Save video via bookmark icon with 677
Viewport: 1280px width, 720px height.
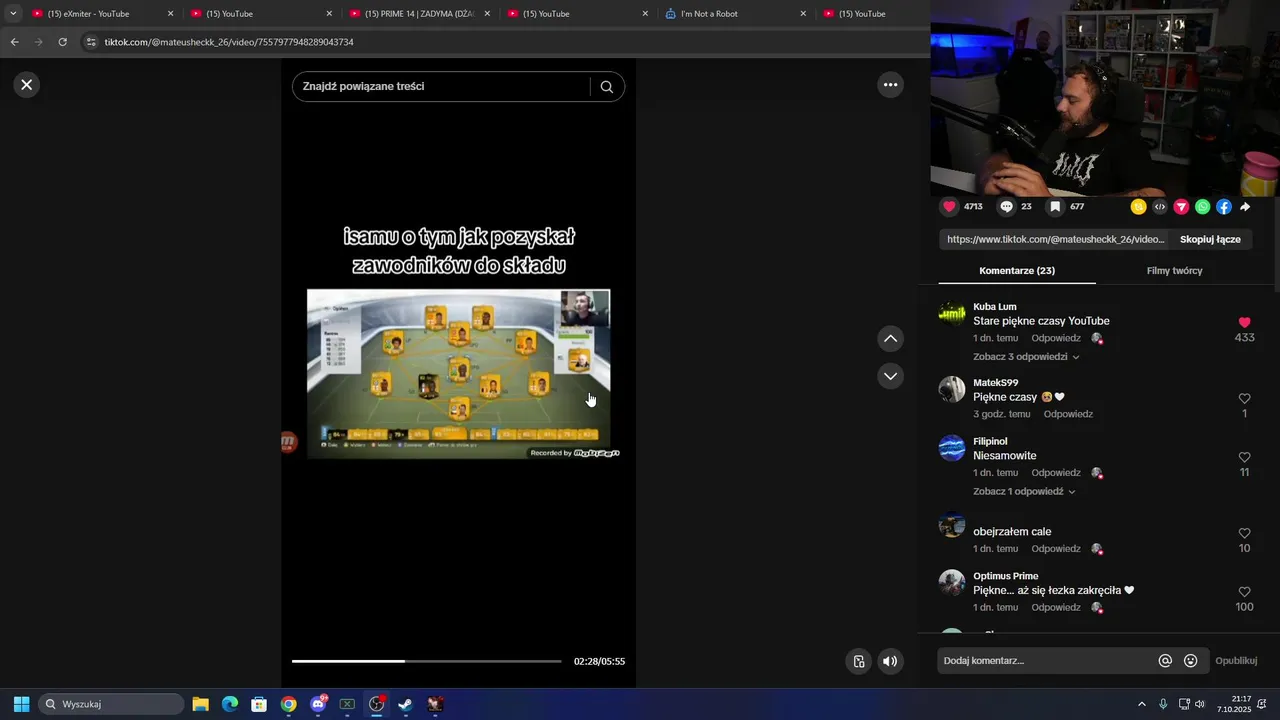[1055, 207]
